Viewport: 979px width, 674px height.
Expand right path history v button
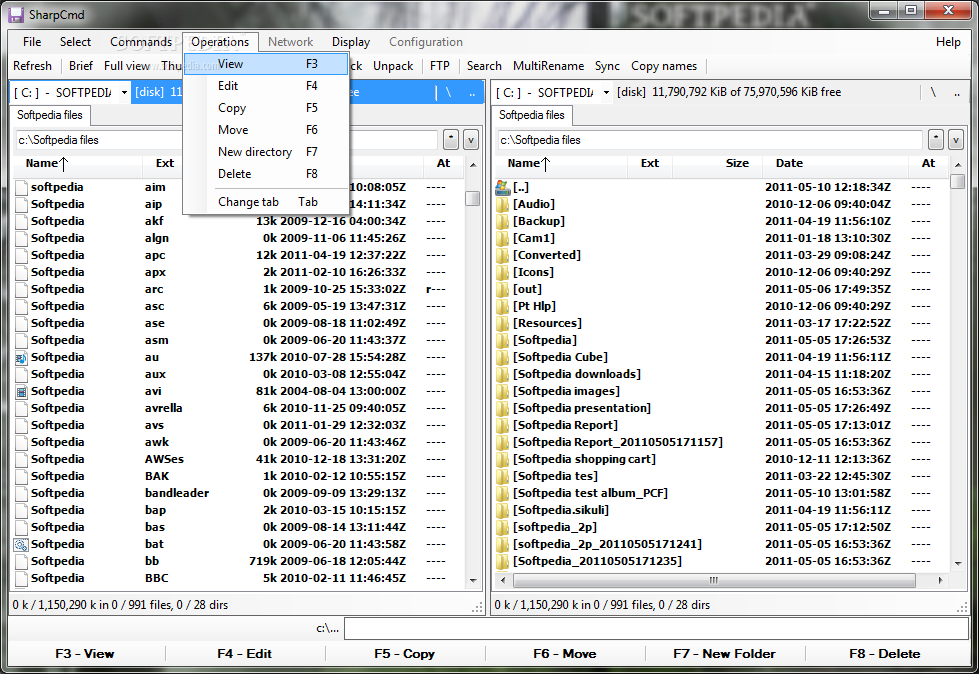click(955, 140)
